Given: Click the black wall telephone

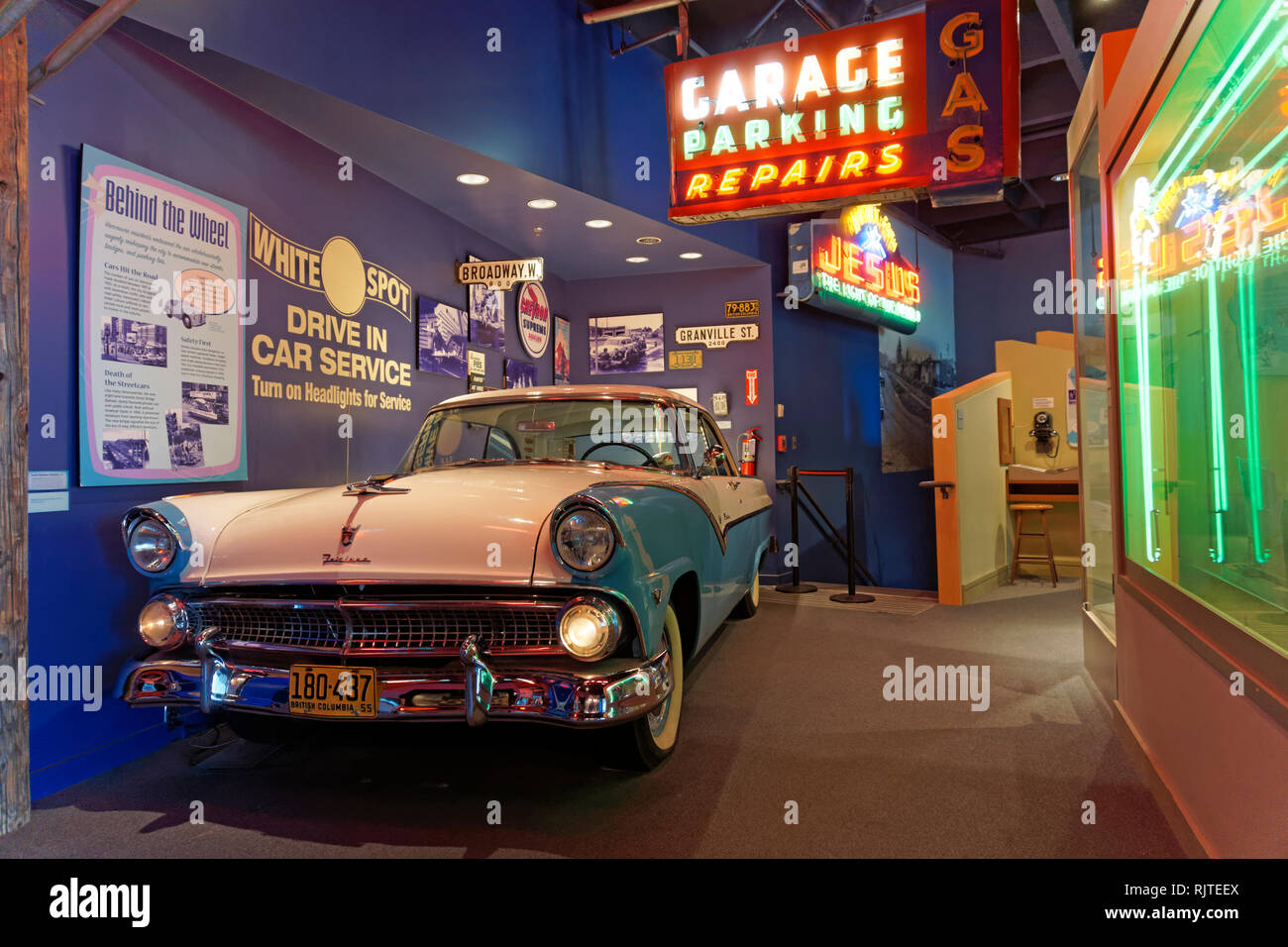Looking at the screenshot, I should [1041, 432].
